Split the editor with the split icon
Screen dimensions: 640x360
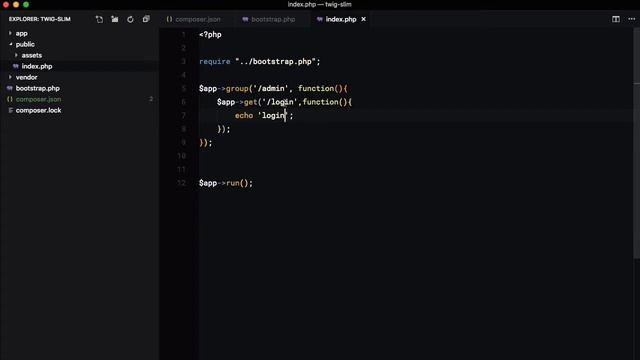(x=616, y=19)
